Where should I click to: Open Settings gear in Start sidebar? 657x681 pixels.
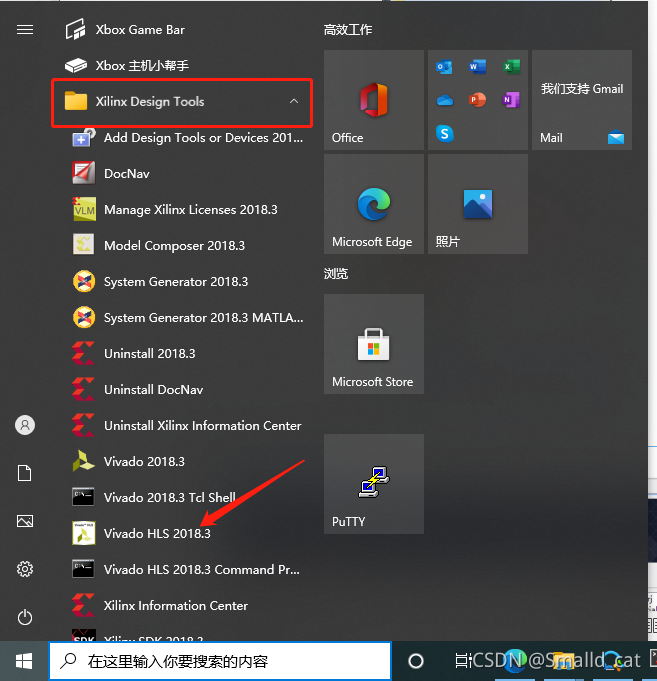25,569
